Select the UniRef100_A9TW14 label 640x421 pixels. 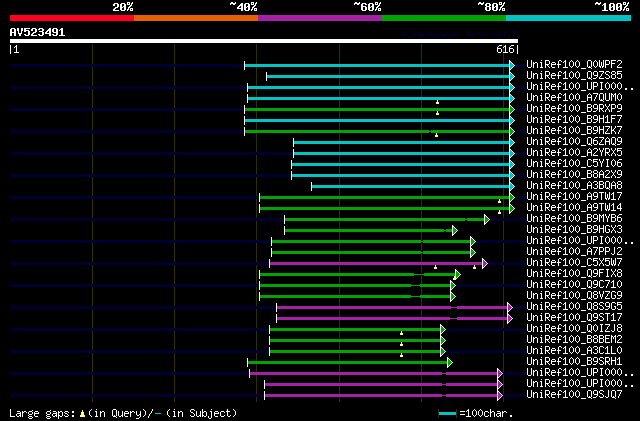point(574,208)
